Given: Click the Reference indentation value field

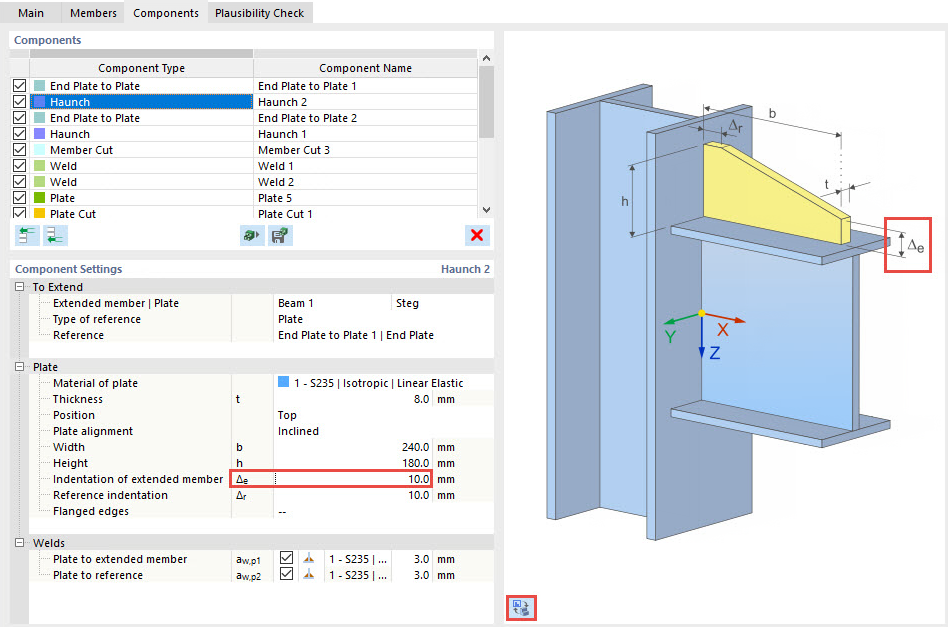Looking at the screenshot, I should point(352,495).
